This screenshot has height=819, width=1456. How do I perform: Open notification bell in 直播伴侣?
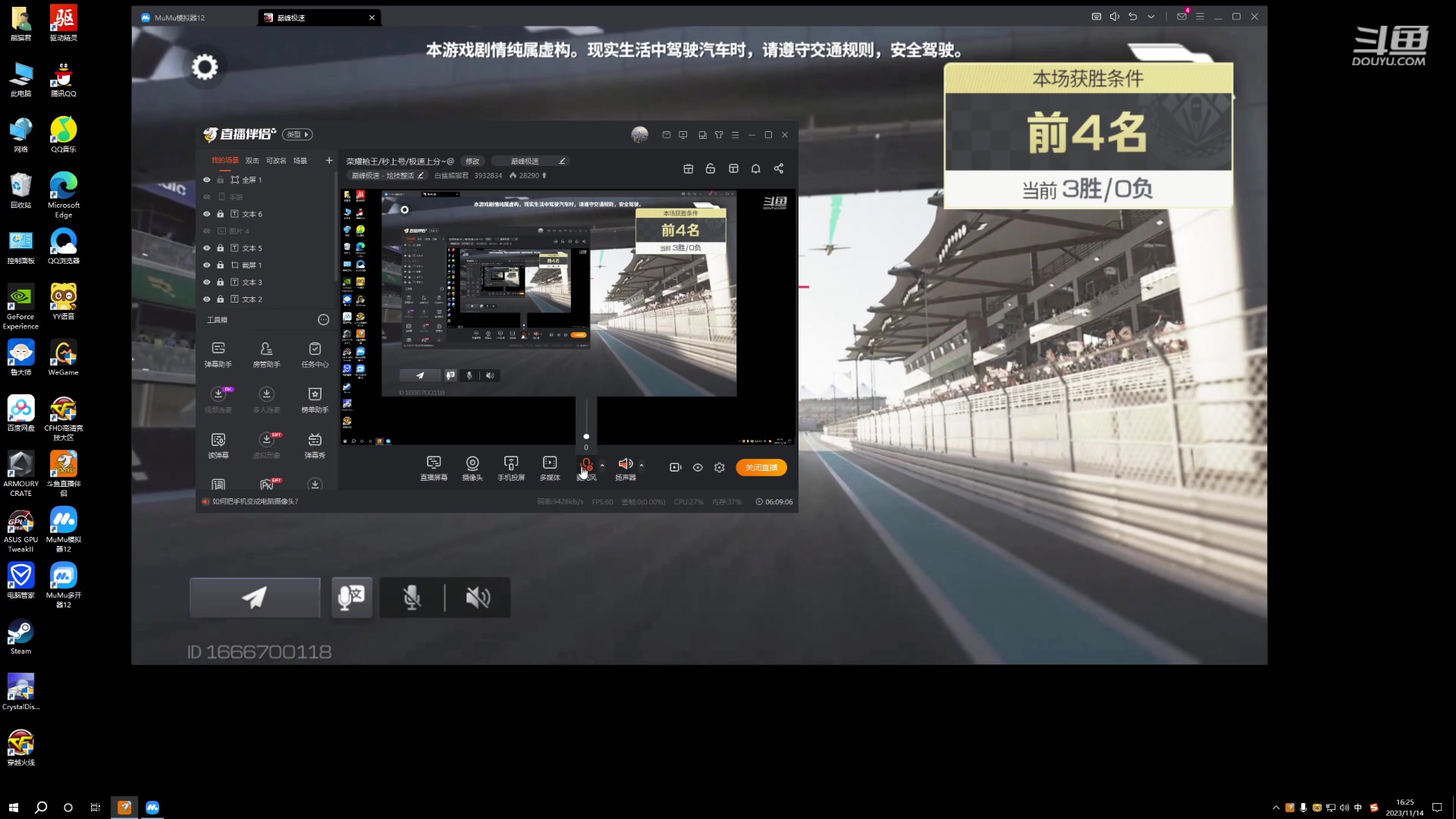pos(756,168)
